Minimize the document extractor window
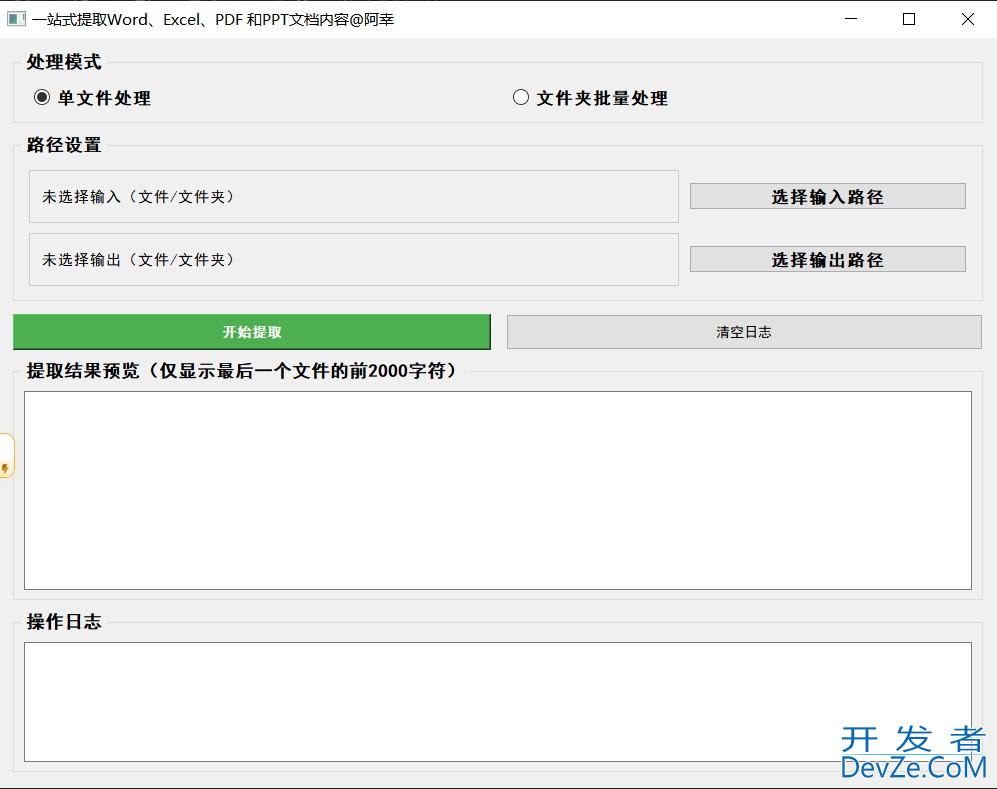997x789 pixels. pyautogui.click(x=851, y=19)
